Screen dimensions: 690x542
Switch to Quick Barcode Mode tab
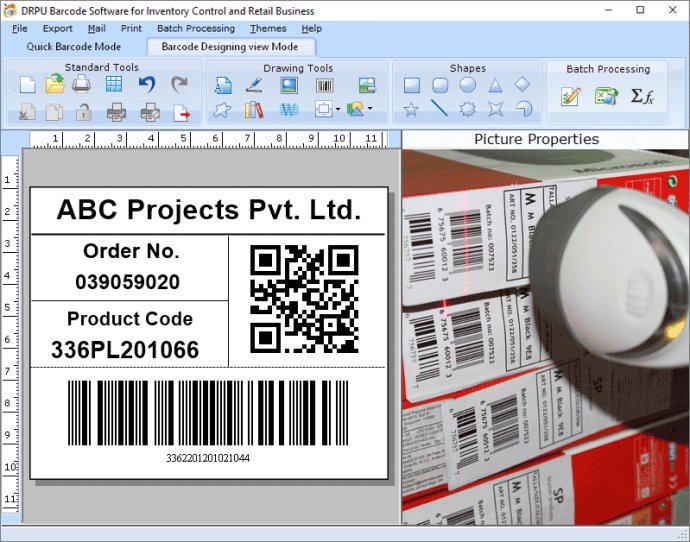tap(73, 47)
